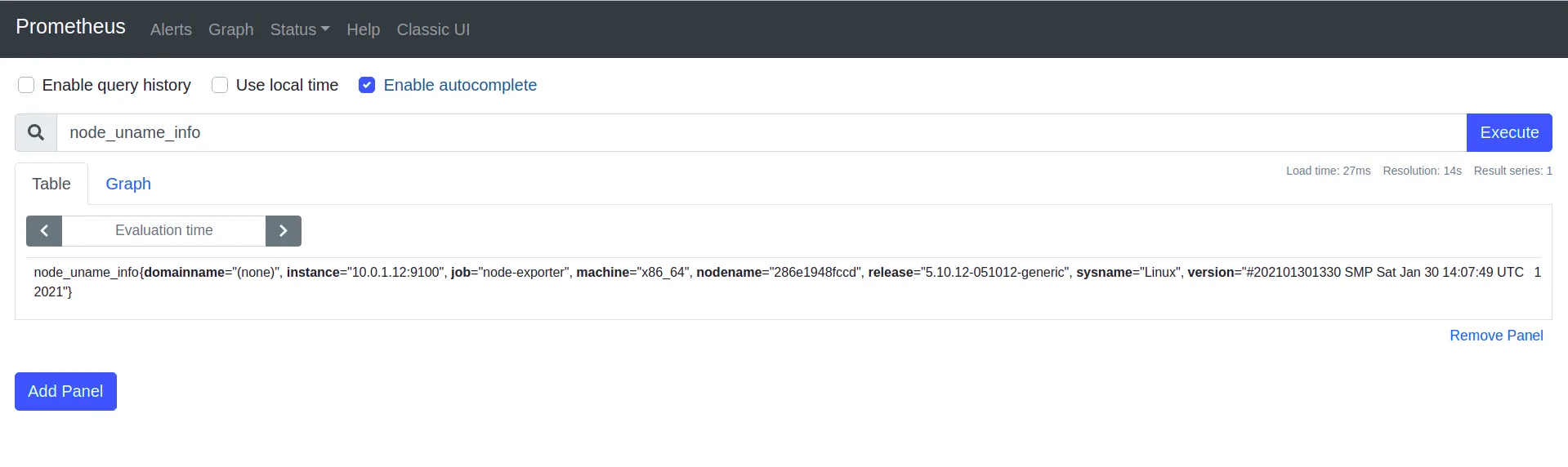This screenshot has height=467, width=1568.
Task: Open the Status dropdown menu
Action: pos(300,29)
